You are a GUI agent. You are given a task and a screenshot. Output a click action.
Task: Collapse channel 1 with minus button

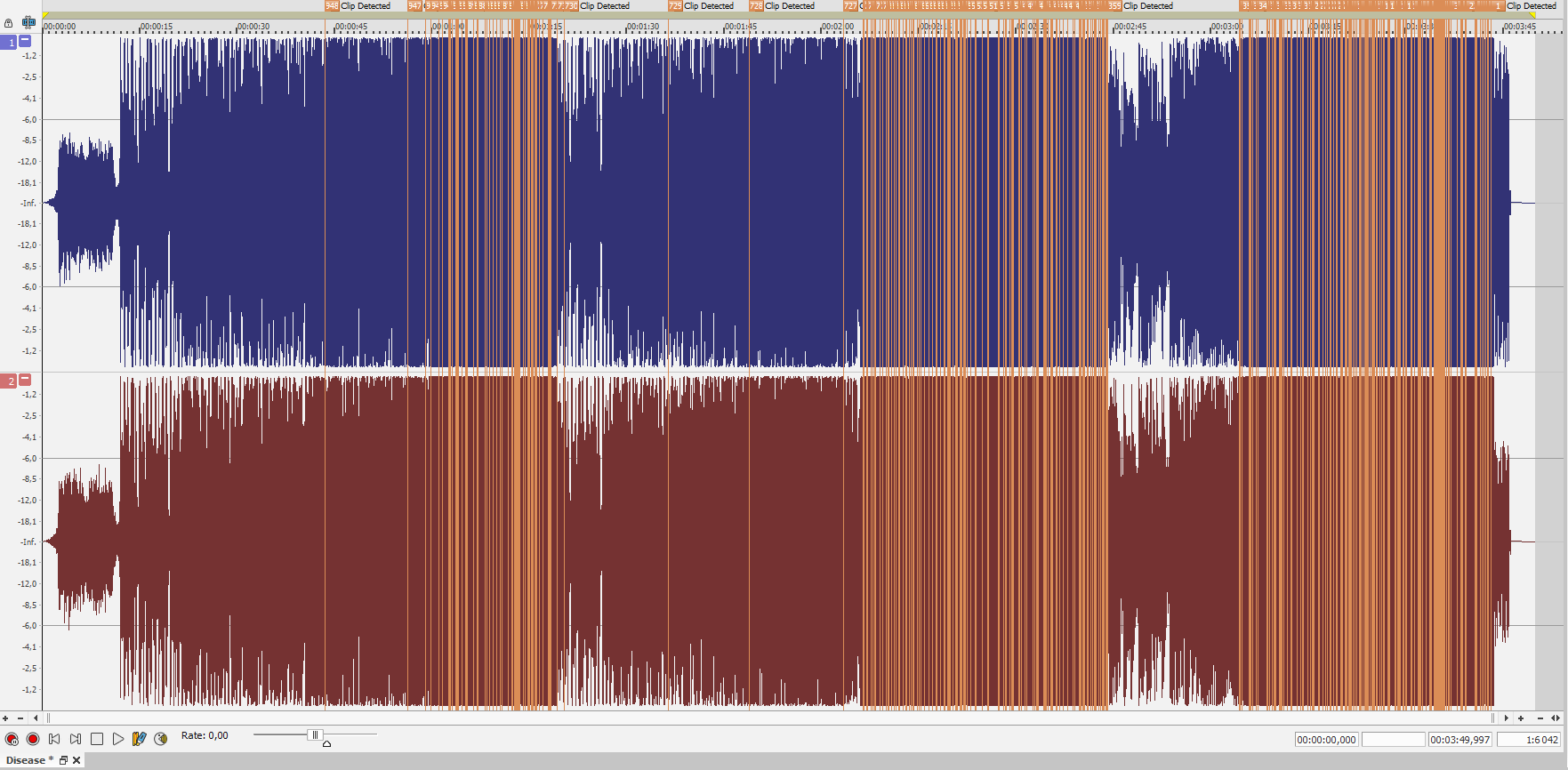[25, 41]
